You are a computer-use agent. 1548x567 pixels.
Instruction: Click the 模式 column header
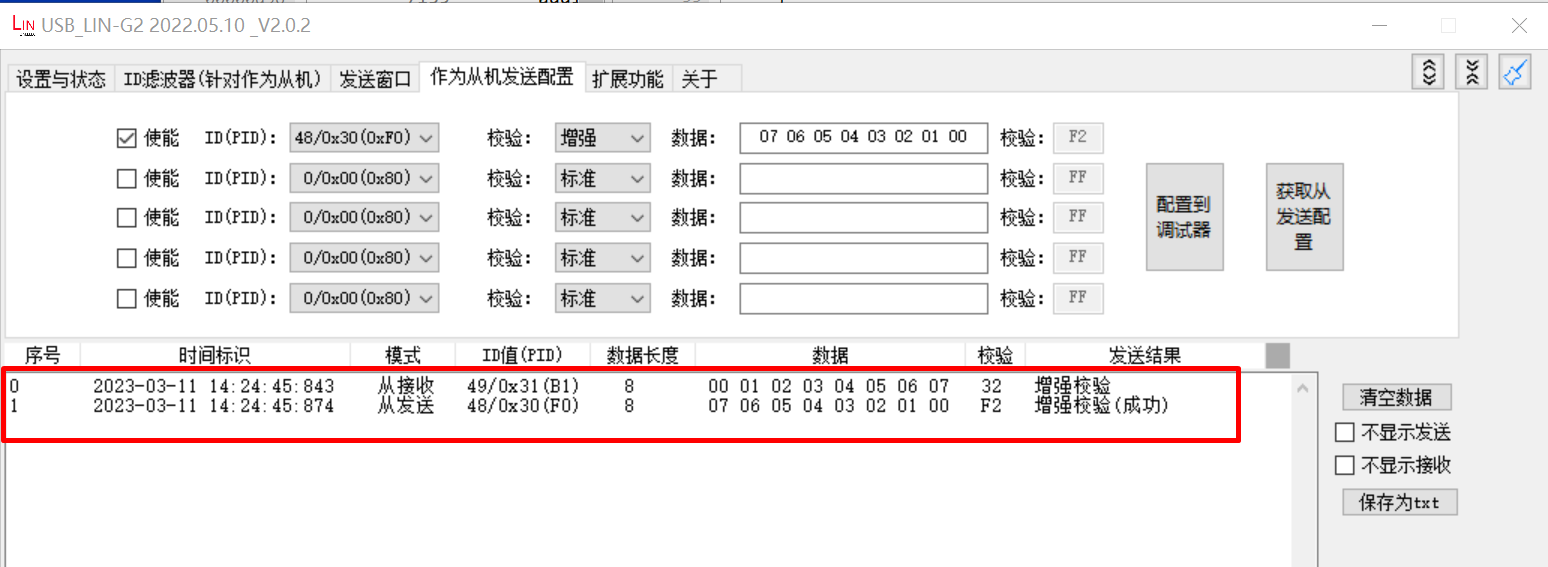click(403, 355)
